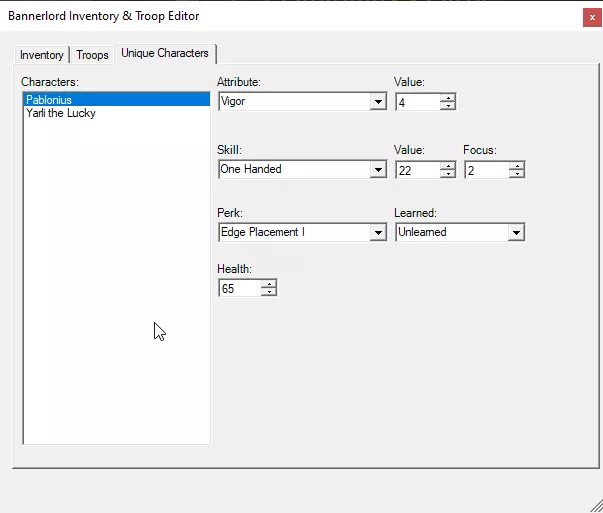Screen dimensions: 603x513
Task: Increase the Focus value with up arrow
Action: point(517,166)
